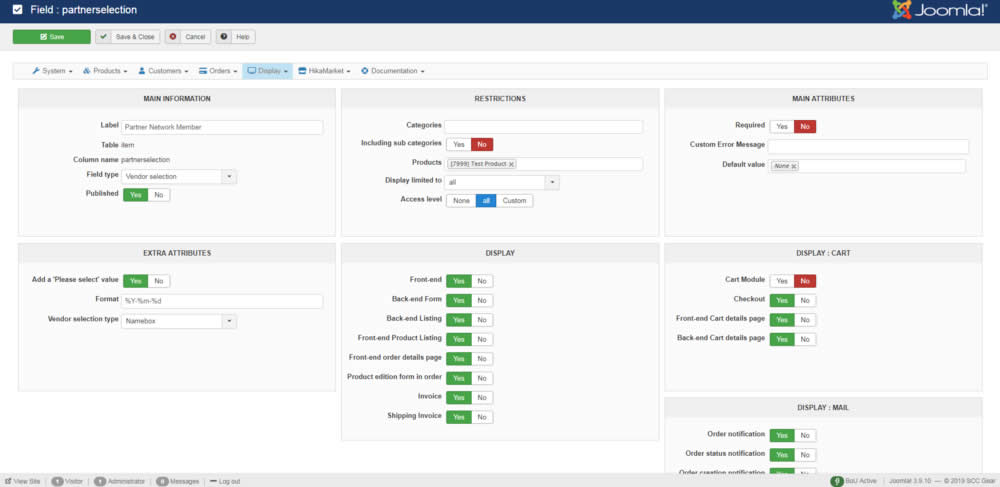Click the Categories input field
This screenshot has width=1000, height=487.
tap(543, 127)
